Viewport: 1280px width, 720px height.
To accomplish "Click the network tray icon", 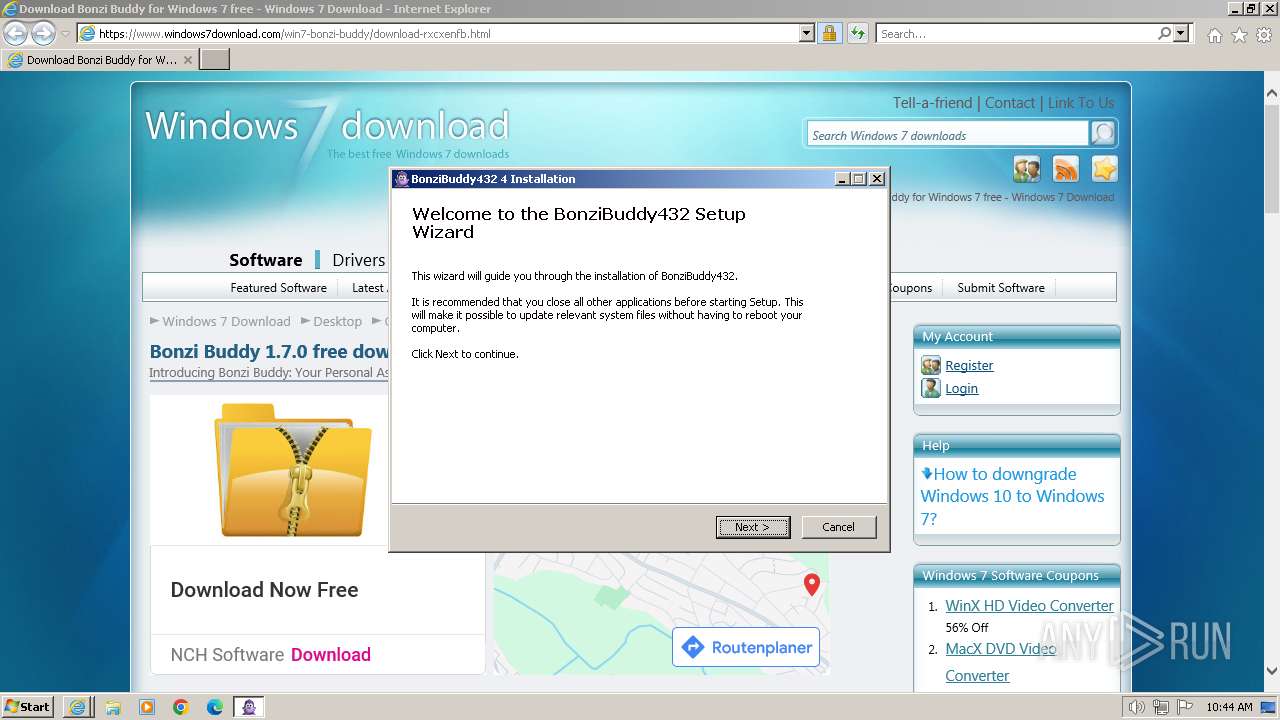I will (1160, 707).
